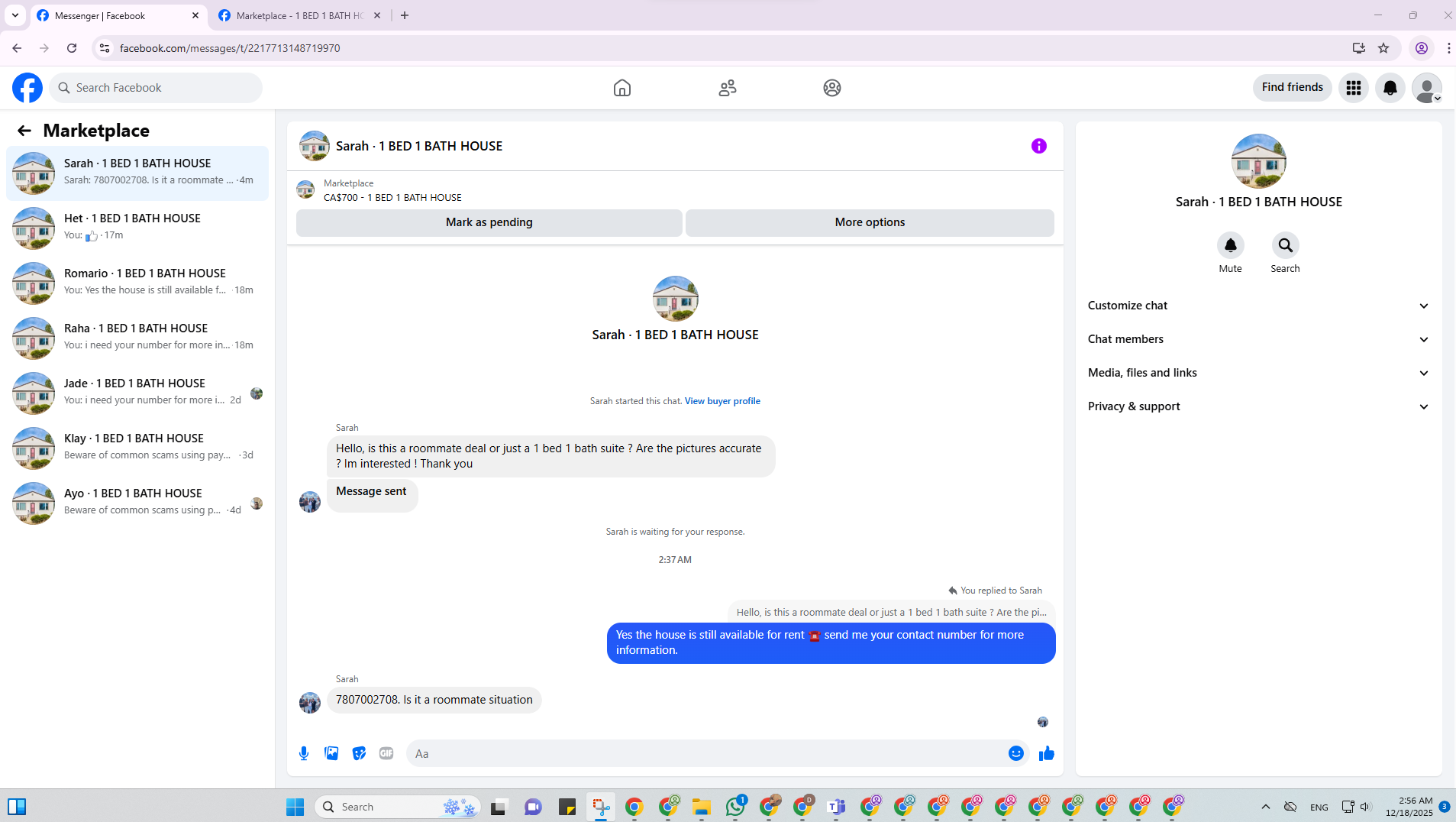Open Chrome profile icon

1422,48
